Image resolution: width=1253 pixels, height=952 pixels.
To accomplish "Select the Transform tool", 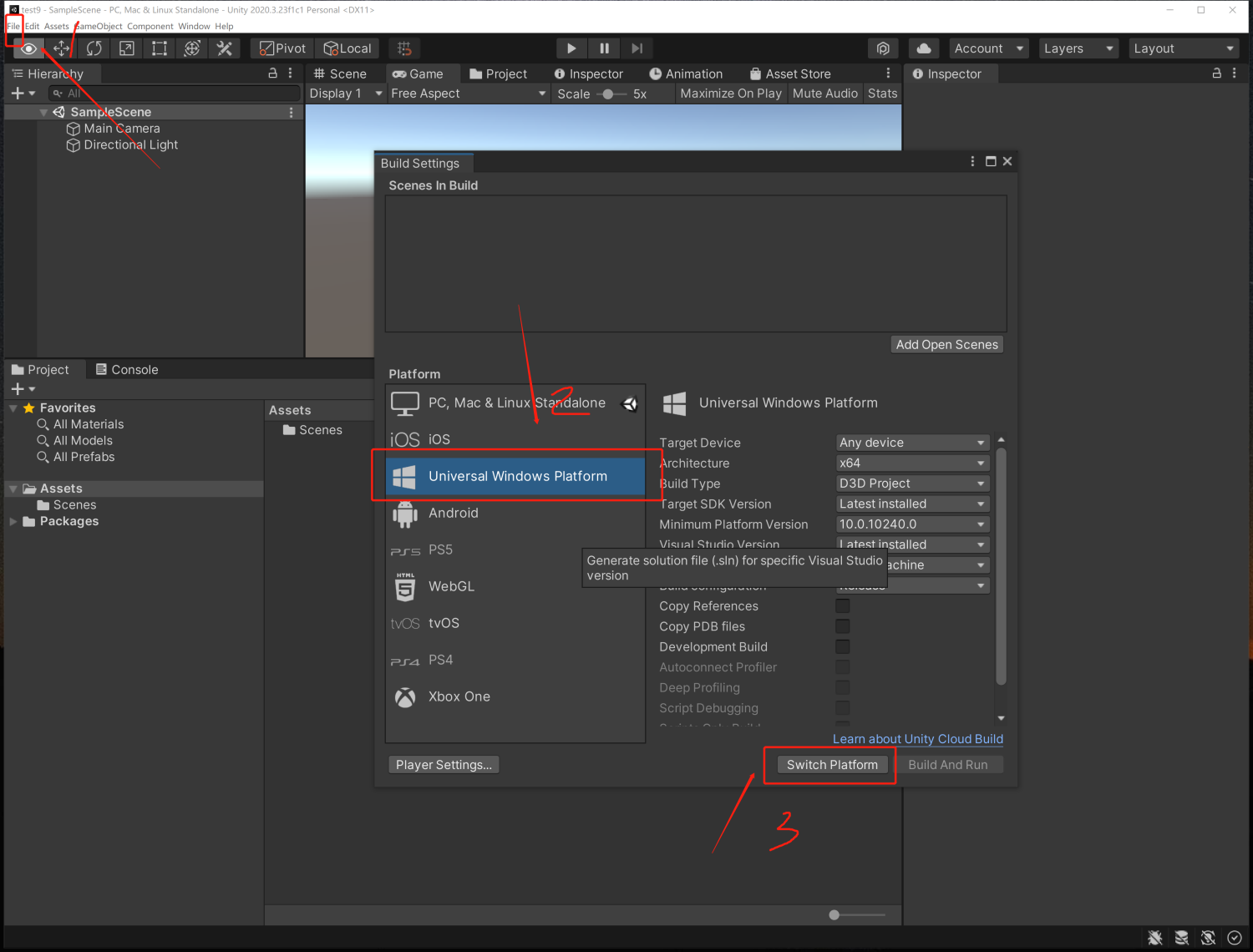I will point(191,48).
